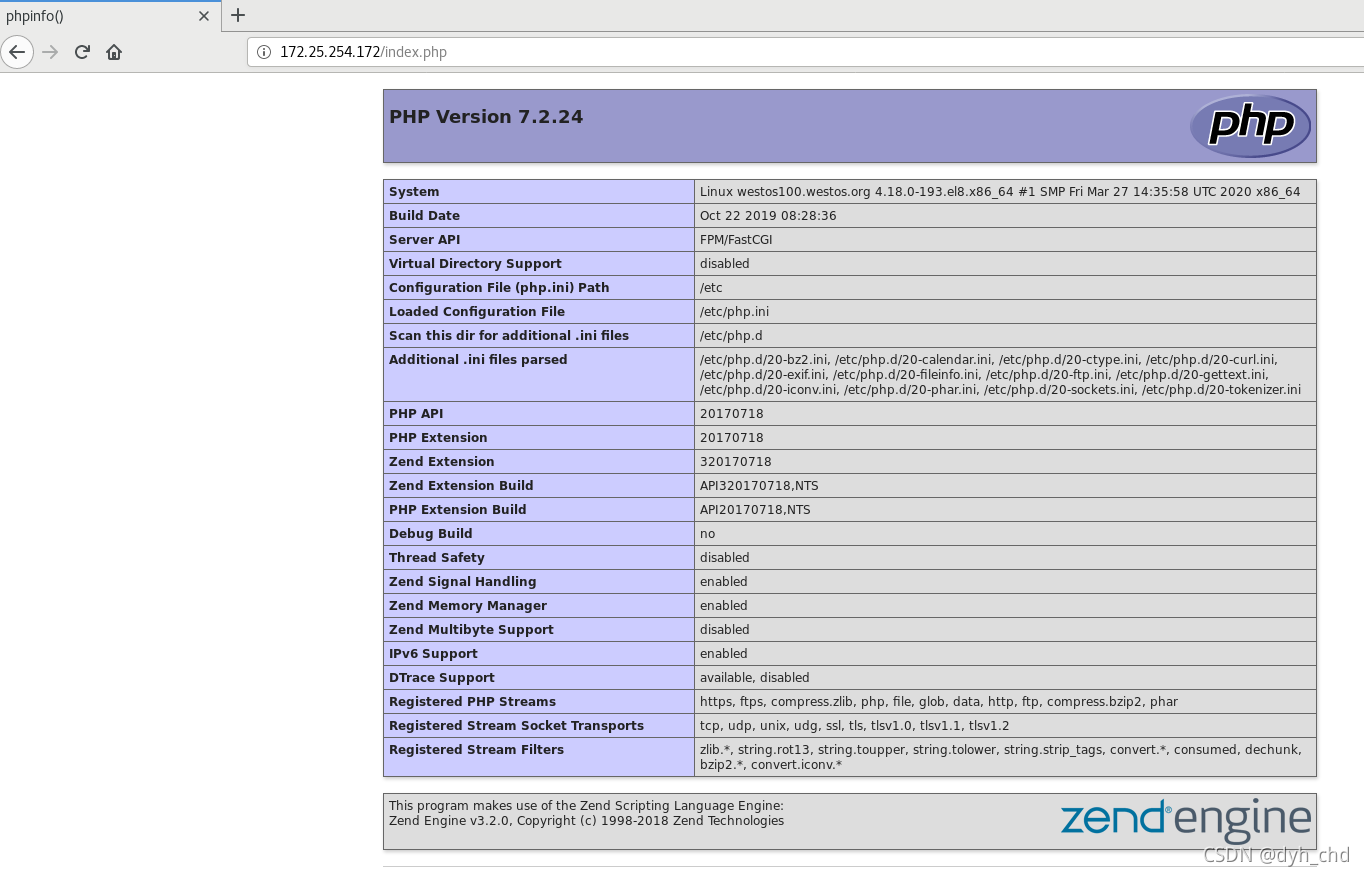
Task: Click the site information icon in address bar
Action: tap(264, 52)
